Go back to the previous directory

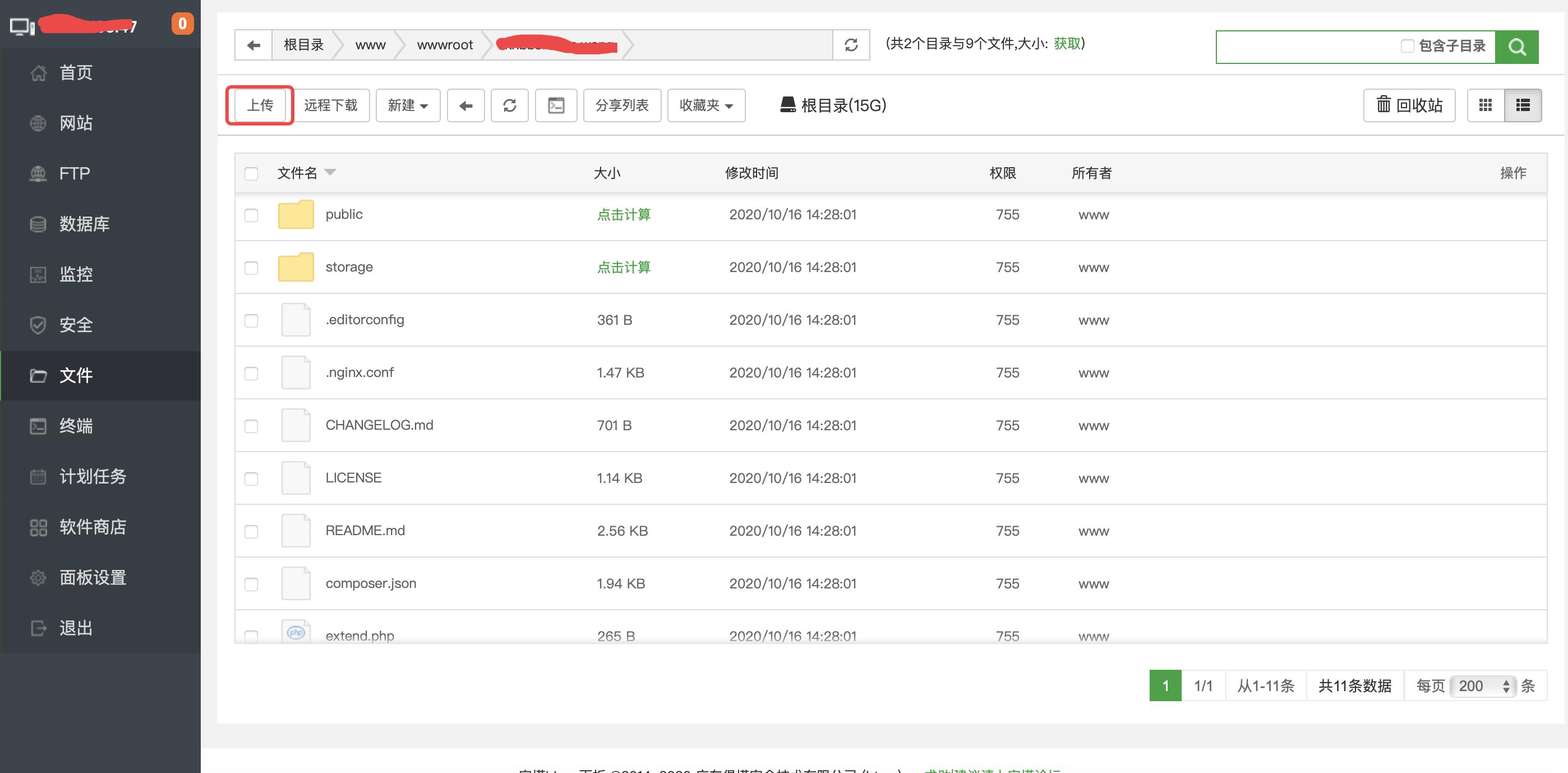click(x=465, y=105)
